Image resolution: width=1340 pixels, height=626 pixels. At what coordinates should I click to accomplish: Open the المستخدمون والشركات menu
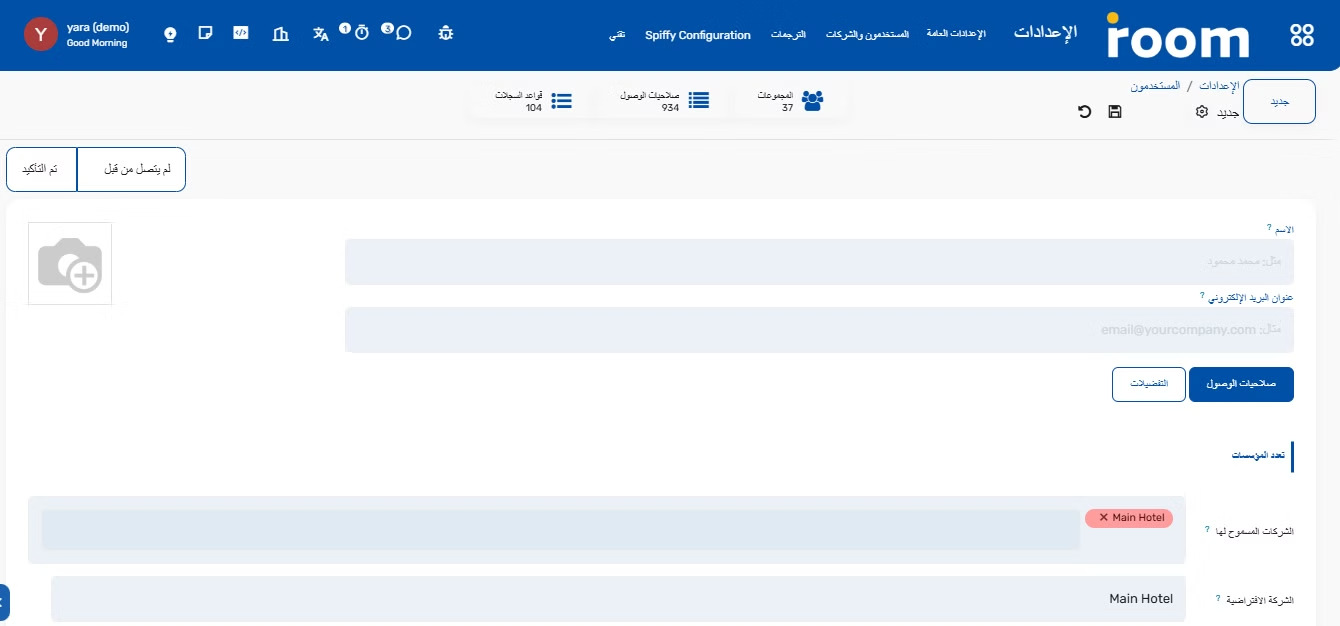click(x=867, y=35)
